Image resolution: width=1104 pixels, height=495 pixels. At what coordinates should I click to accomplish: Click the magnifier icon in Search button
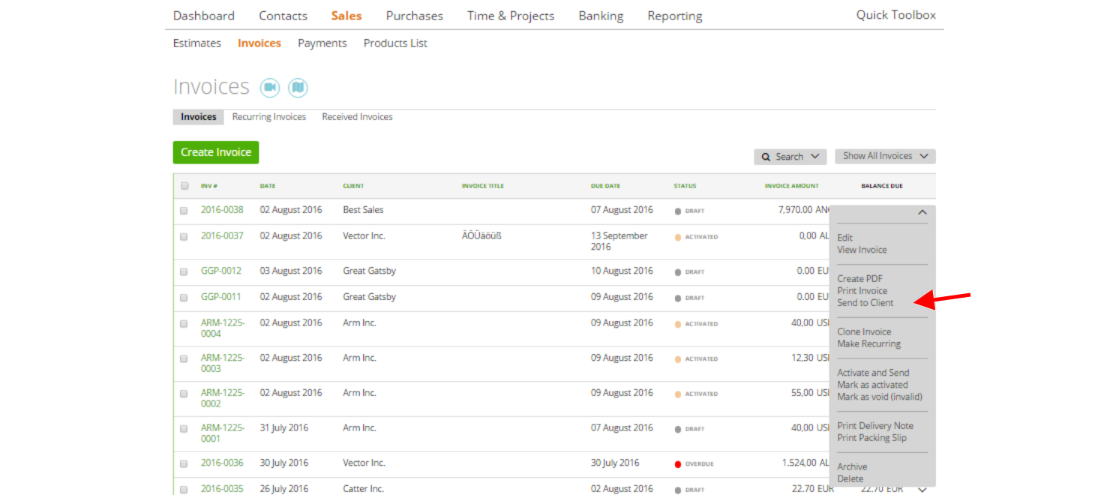pyautogui.click(x=766, y=157)
